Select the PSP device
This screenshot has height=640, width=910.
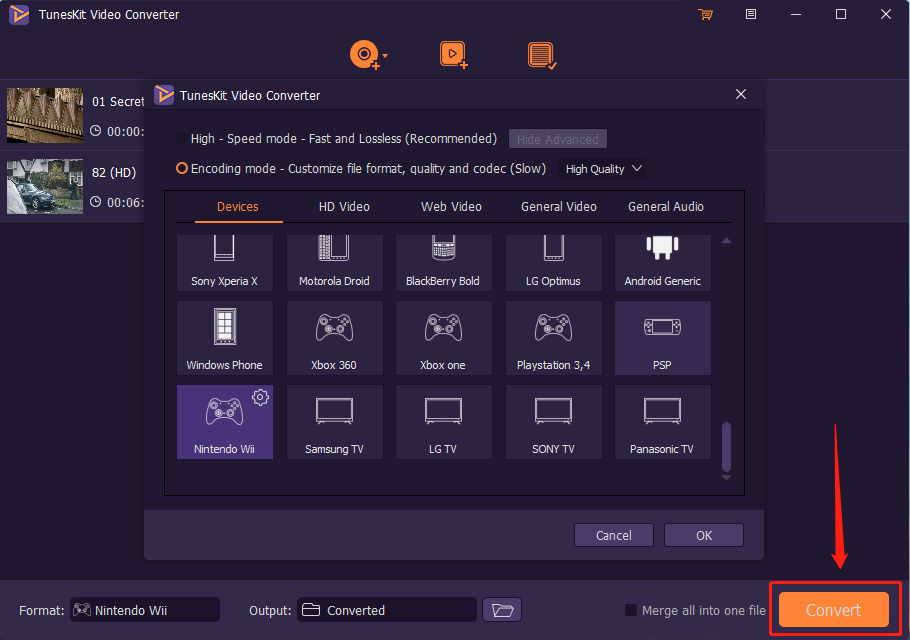pyautogui.click(x=662, y=338)
